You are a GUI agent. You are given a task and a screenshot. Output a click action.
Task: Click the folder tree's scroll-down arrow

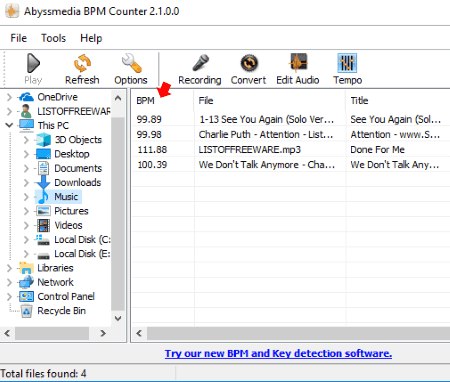click(118, 318)
